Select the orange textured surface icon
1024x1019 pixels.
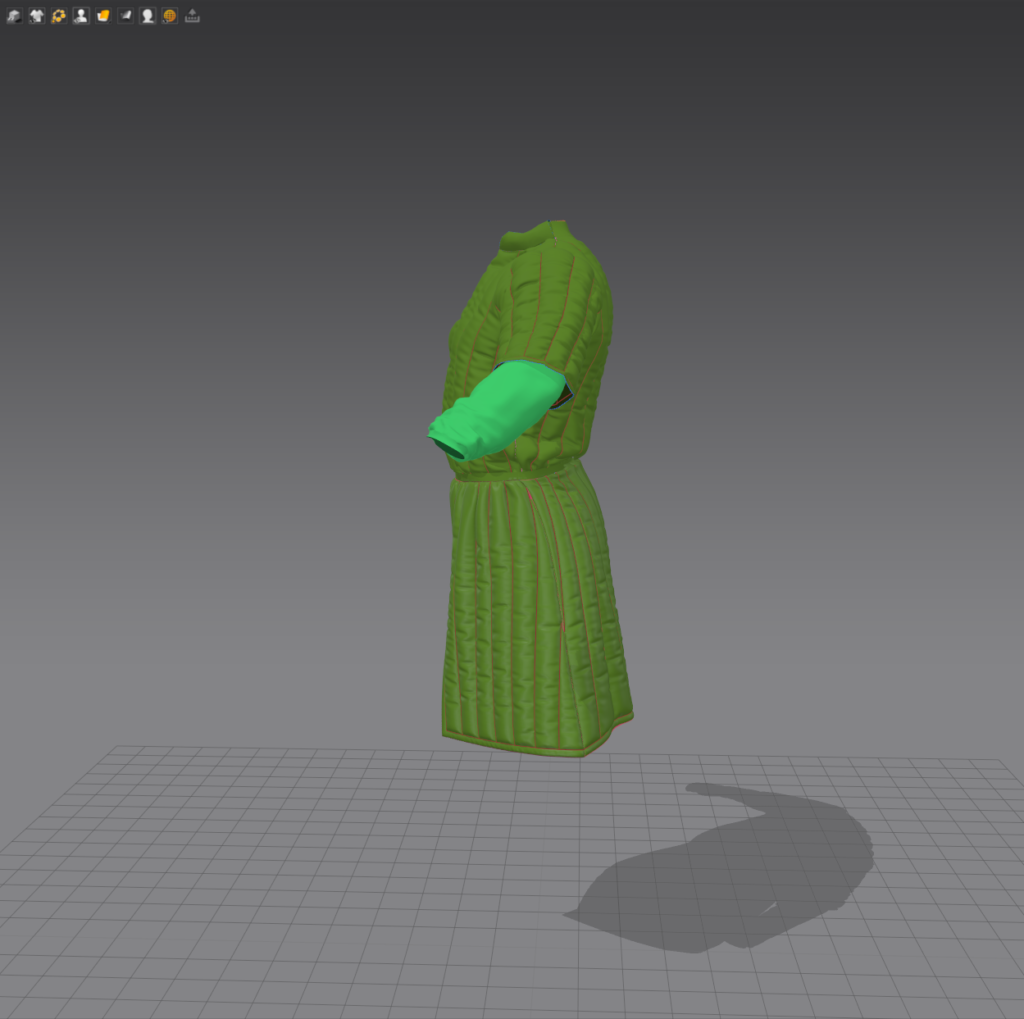[x=103, y=16]
